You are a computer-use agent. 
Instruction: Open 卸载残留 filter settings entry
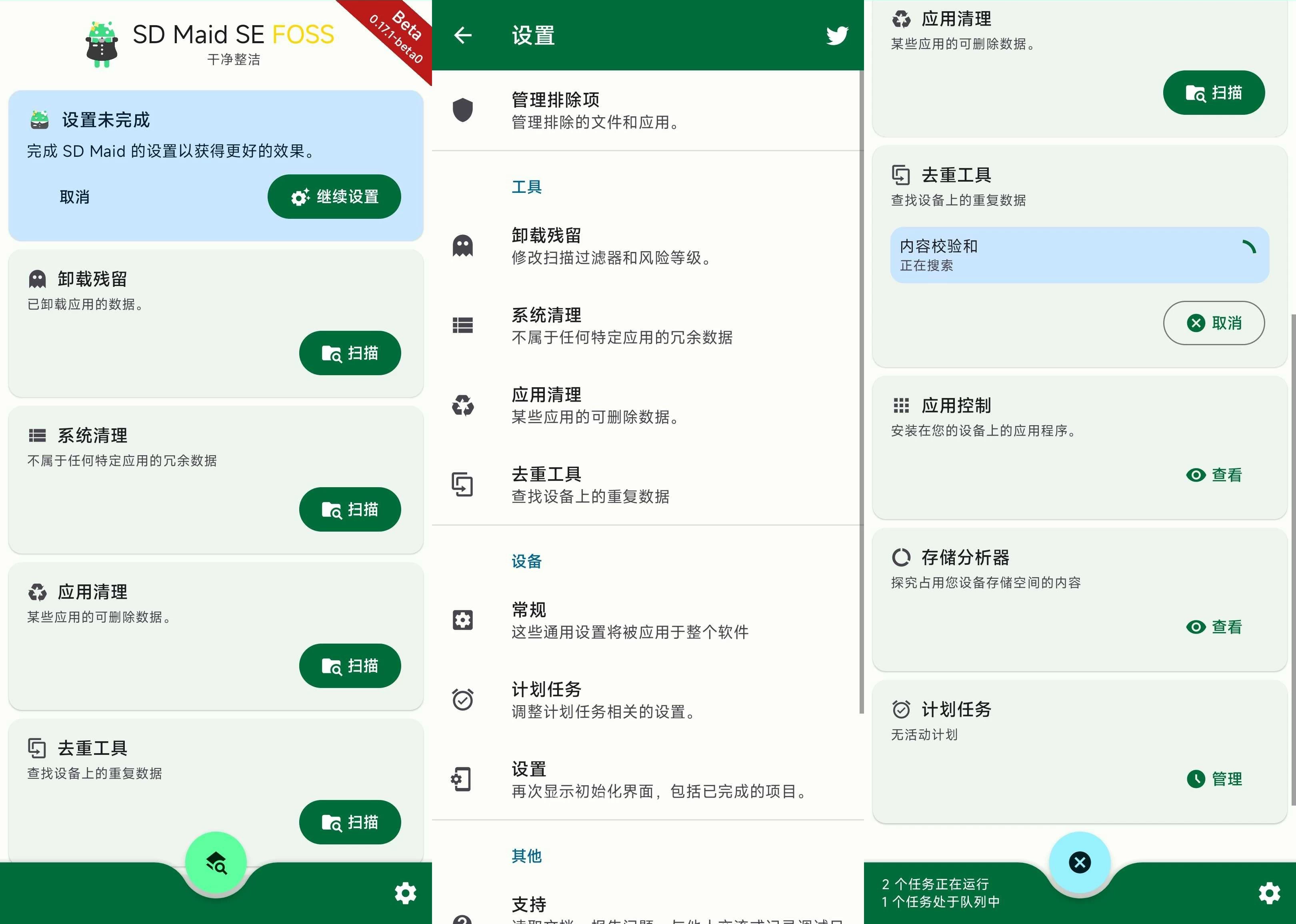(x=647, y=246)
